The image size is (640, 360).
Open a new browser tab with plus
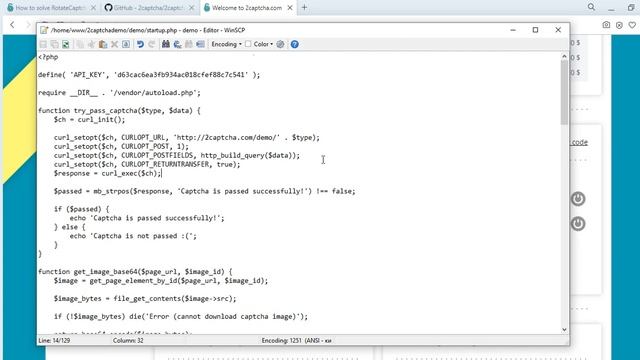click(x=304, y=7)
